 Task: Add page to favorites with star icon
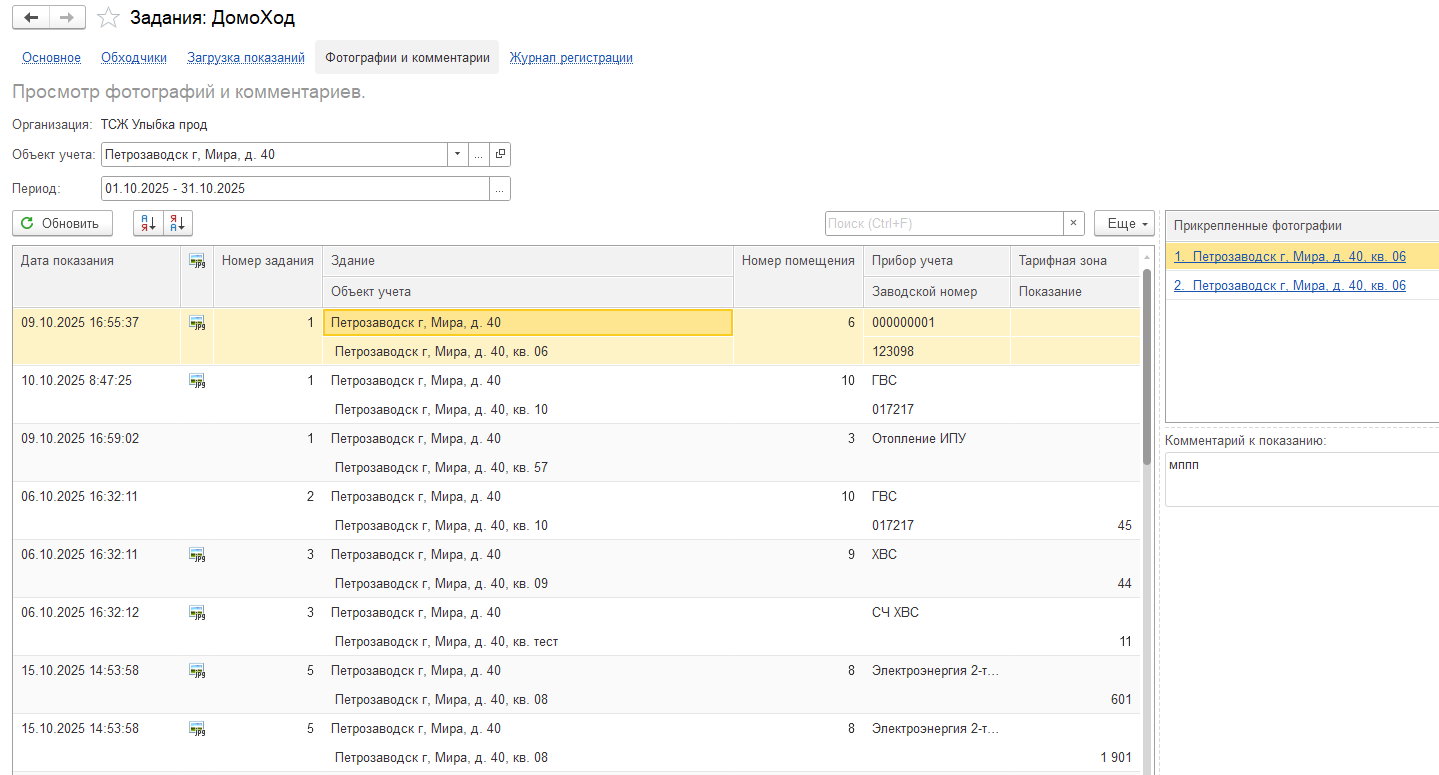(x=108, y=18)
